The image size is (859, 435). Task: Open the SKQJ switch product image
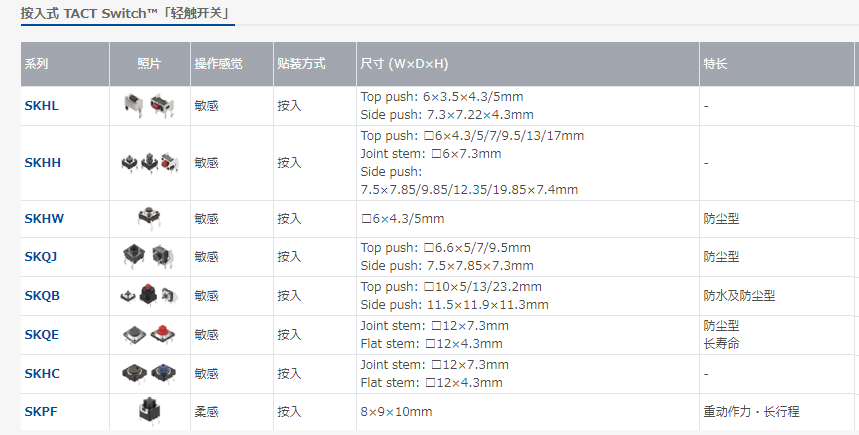pos(148,256)
